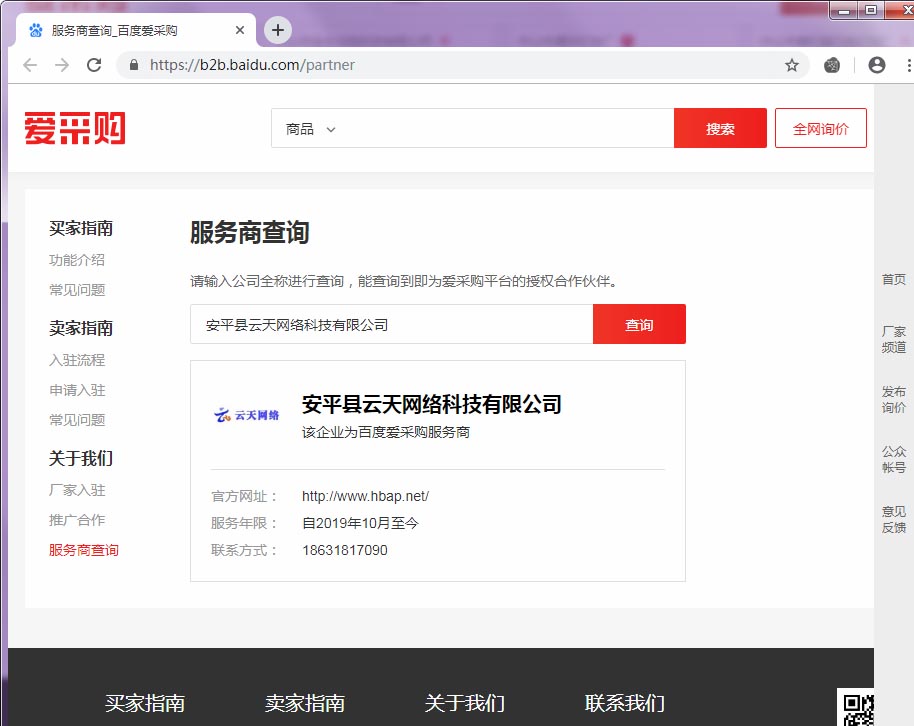The image size is (914, 726).
Task: Reload the page with refresh icon
Action: [94, 65]
